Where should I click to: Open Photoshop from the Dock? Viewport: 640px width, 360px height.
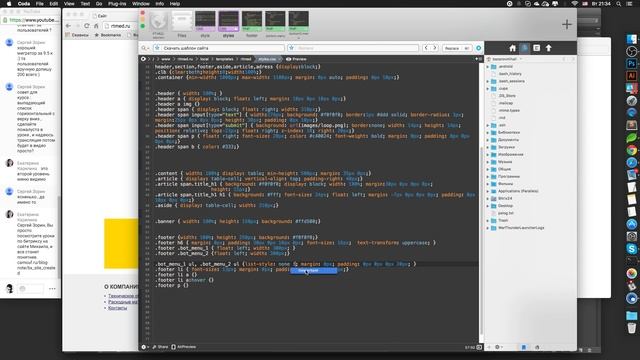631,64
